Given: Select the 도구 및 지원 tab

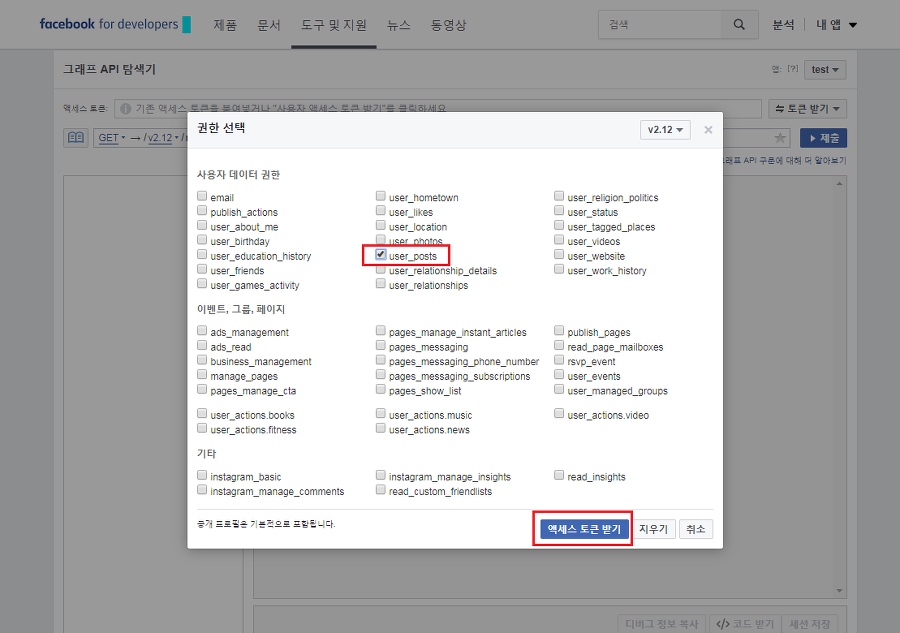Looking at the screenshot, I should point(333,25).
